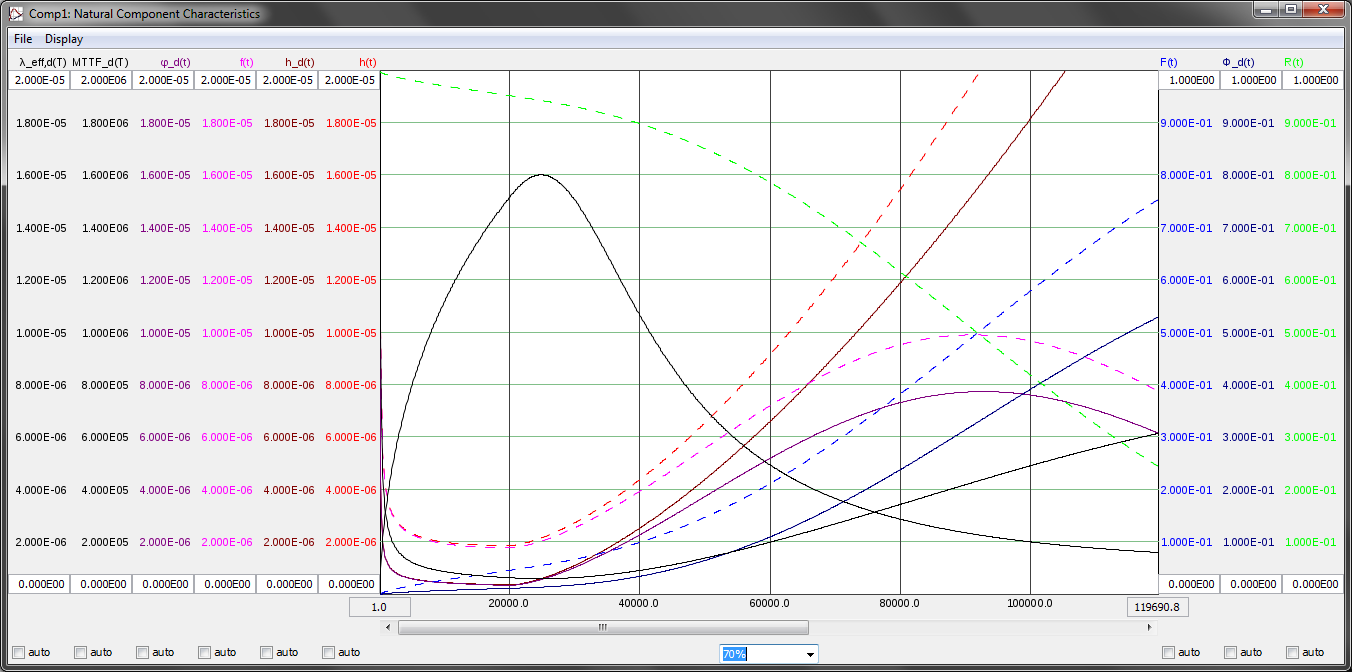The height and width of the screenshot is (672, 1352).
Task: Click the scrollbar's left arrow button
Action: pos(388,628)
